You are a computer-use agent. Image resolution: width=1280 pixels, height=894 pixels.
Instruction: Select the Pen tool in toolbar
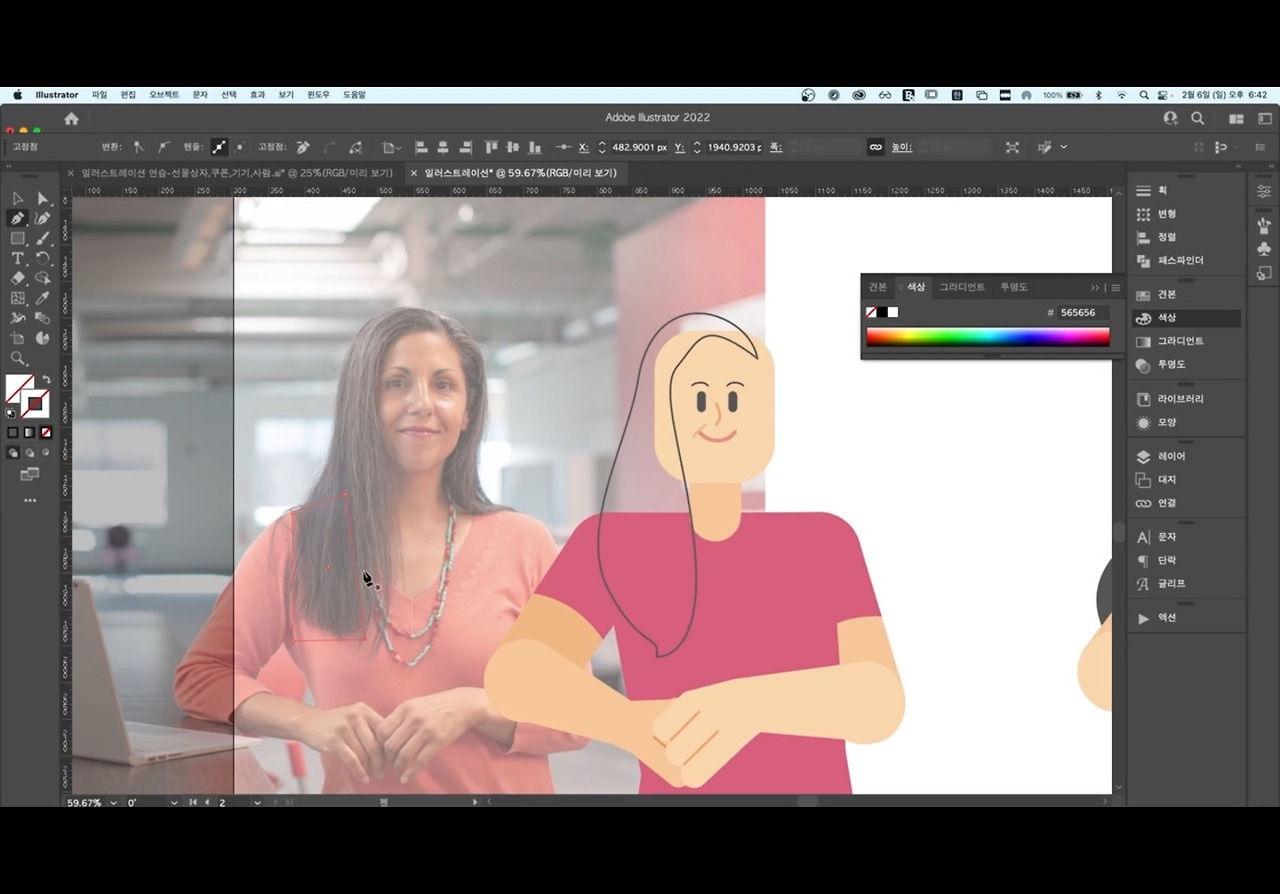tap(18, 219)
